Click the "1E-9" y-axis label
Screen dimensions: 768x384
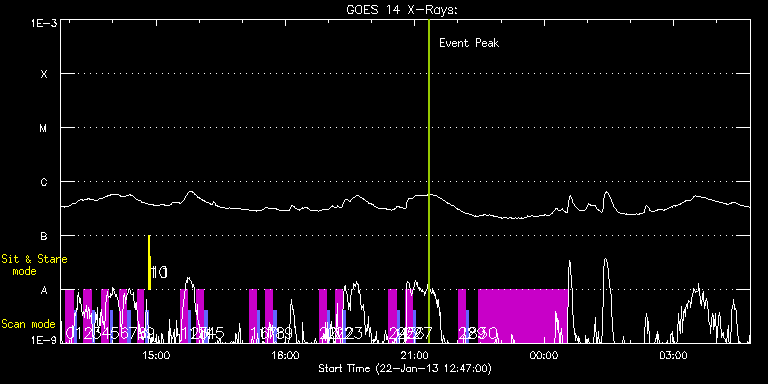coord(44,339)
